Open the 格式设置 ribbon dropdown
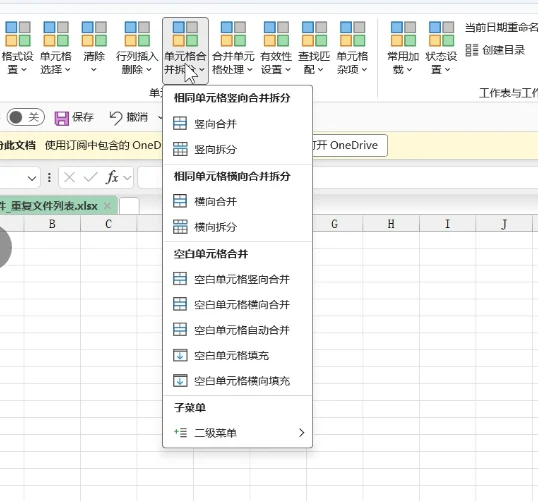Viewport: 538px width, 501px height. click(17, 48)
